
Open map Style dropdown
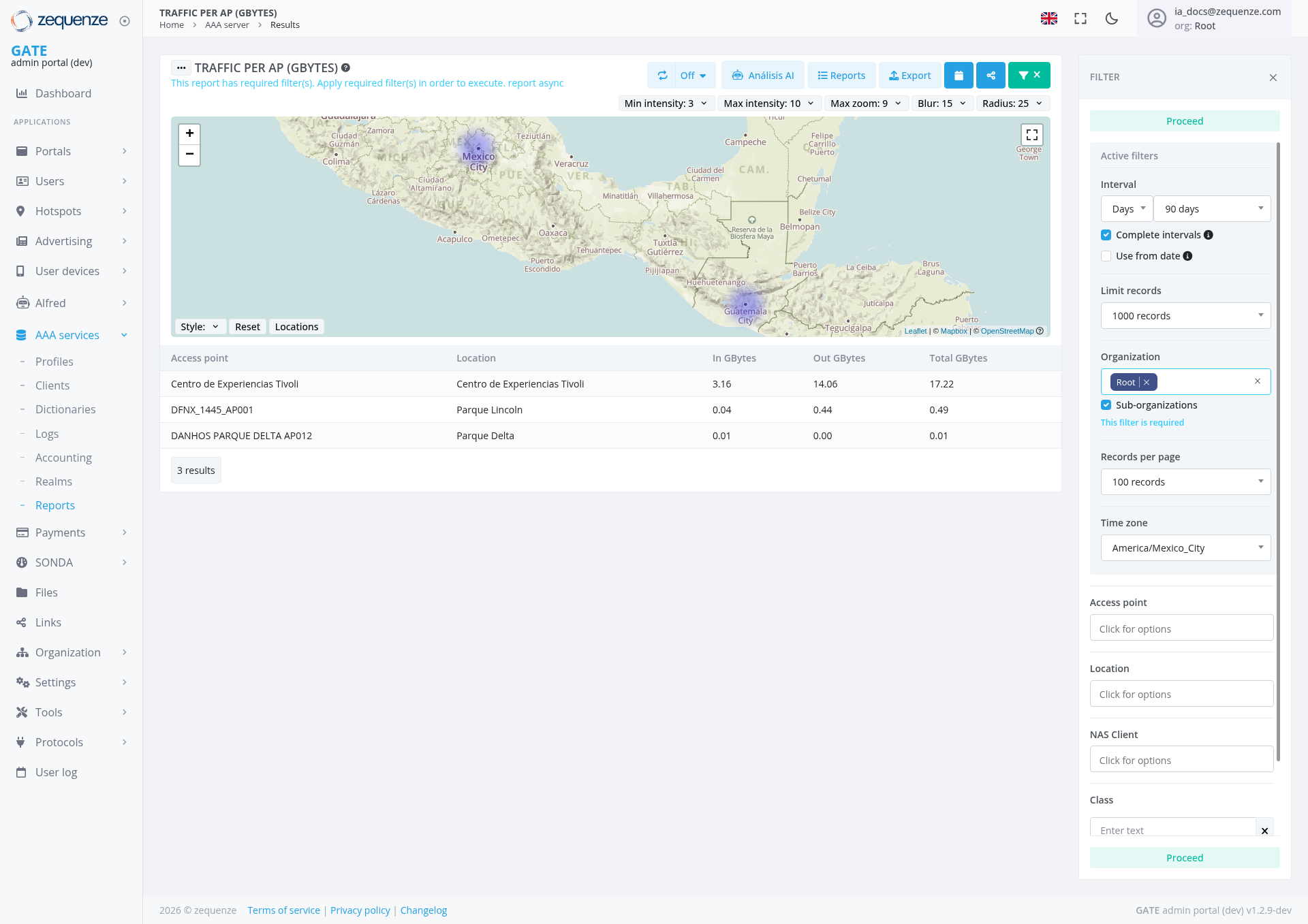pyautogui.click(x=200, y=327)
